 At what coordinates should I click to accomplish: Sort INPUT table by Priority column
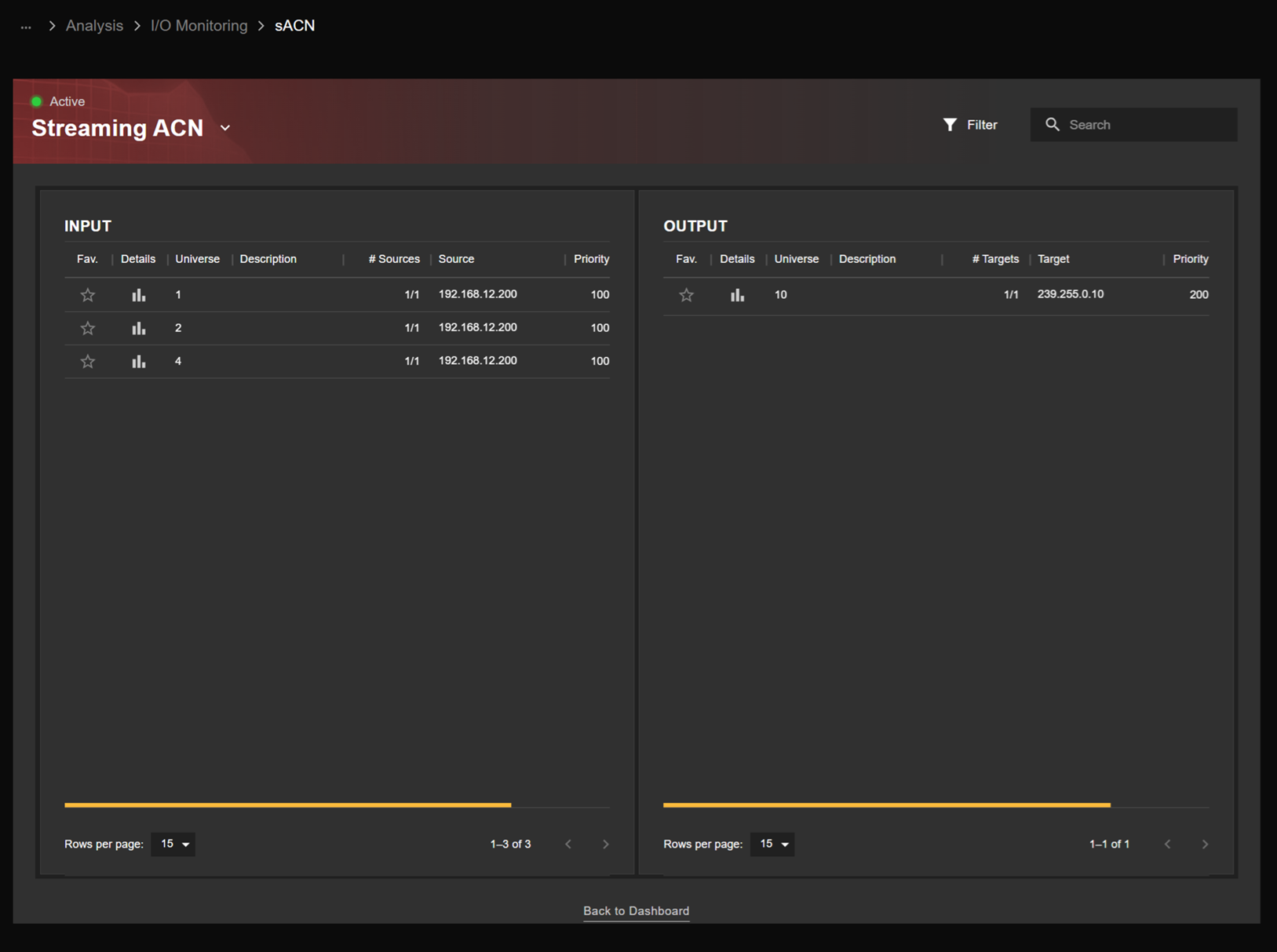click(591, 259)
